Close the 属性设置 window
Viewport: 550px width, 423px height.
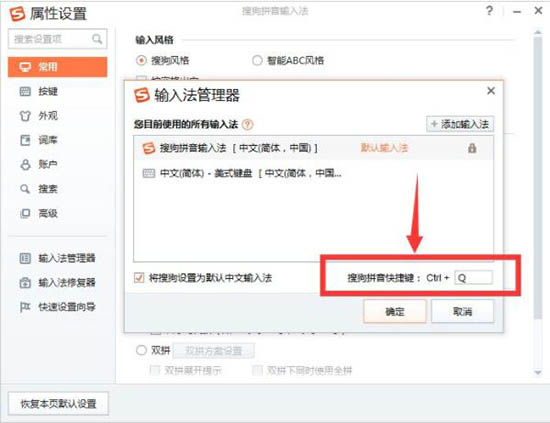coord(538,11)
